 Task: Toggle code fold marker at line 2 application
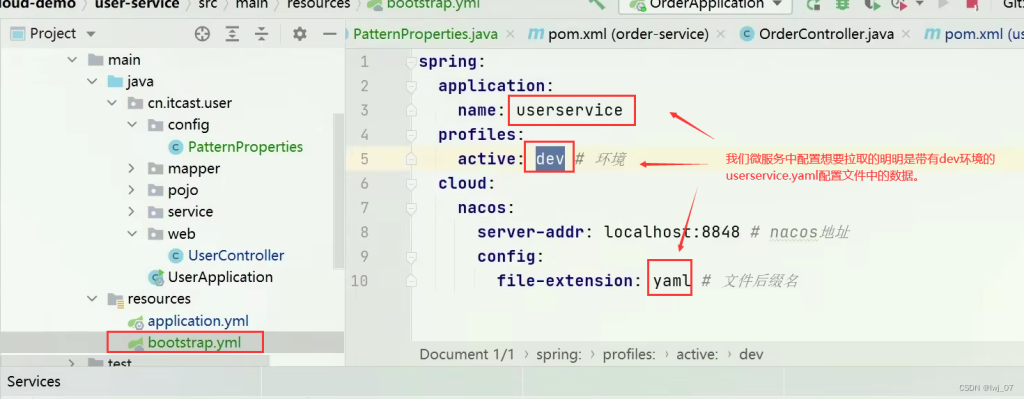411,86
